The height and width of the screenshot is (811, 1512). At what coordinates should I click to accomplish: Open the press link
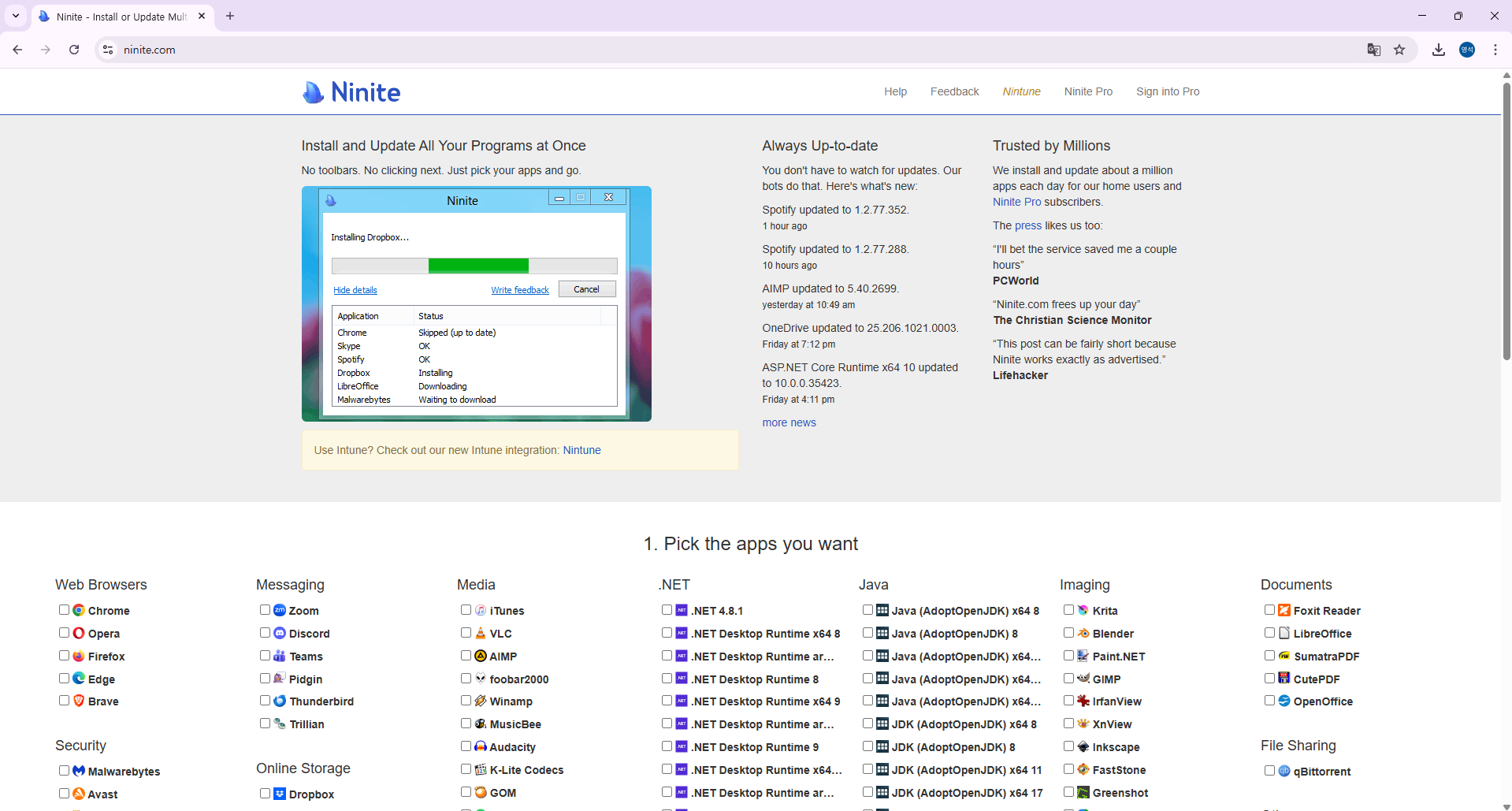[x=1028, y=225]
